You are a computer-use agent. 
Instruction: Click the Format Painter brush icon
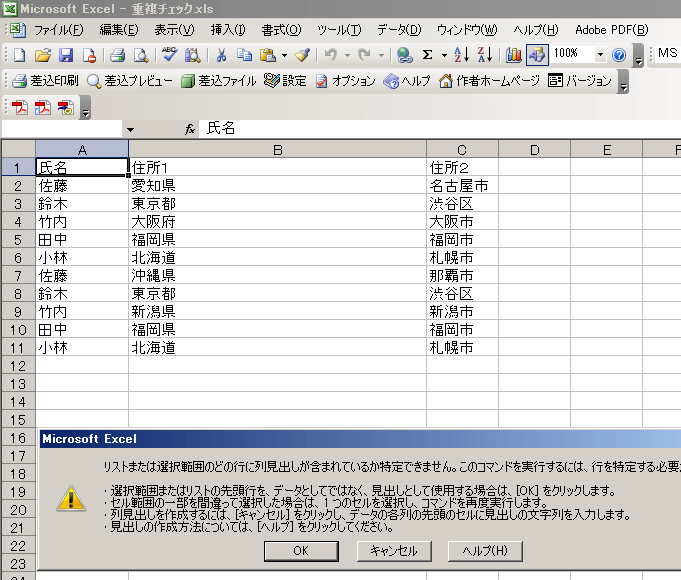click(x=302, y=55)
